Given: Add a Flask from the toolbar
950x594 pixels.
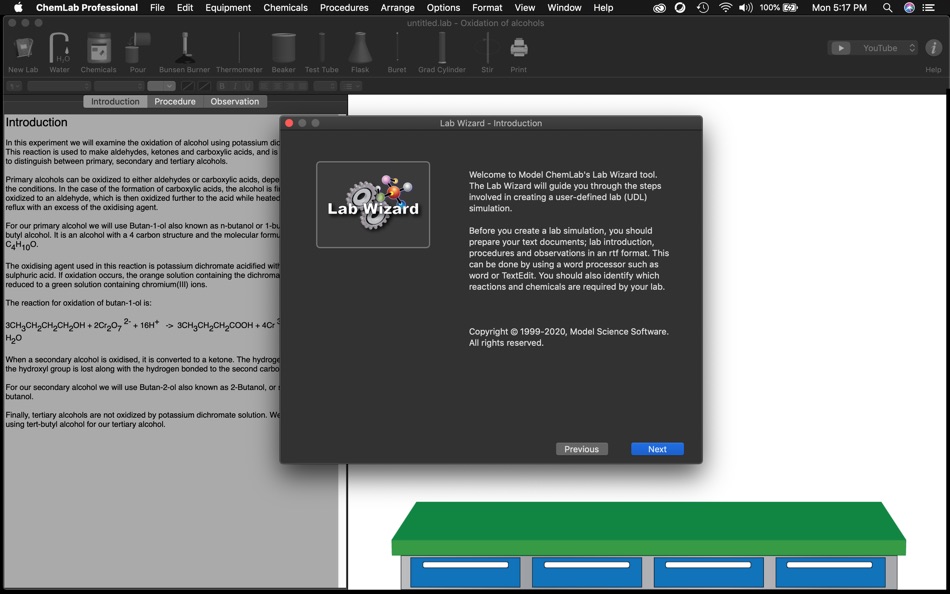Looking at the screenshot, I should pos(360,48).
